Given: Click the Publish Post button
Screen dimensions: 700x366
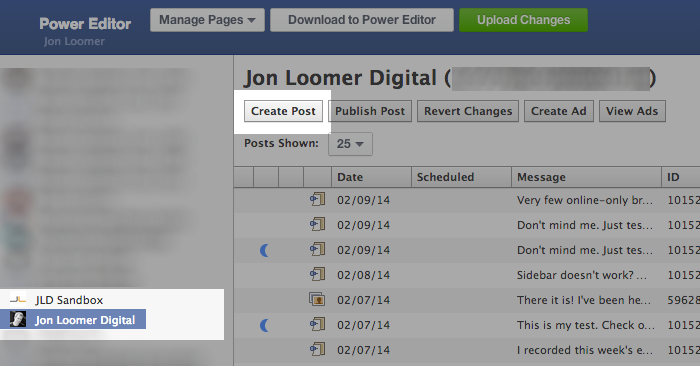Looking at the screenshot, I should [x=370, y=111].
